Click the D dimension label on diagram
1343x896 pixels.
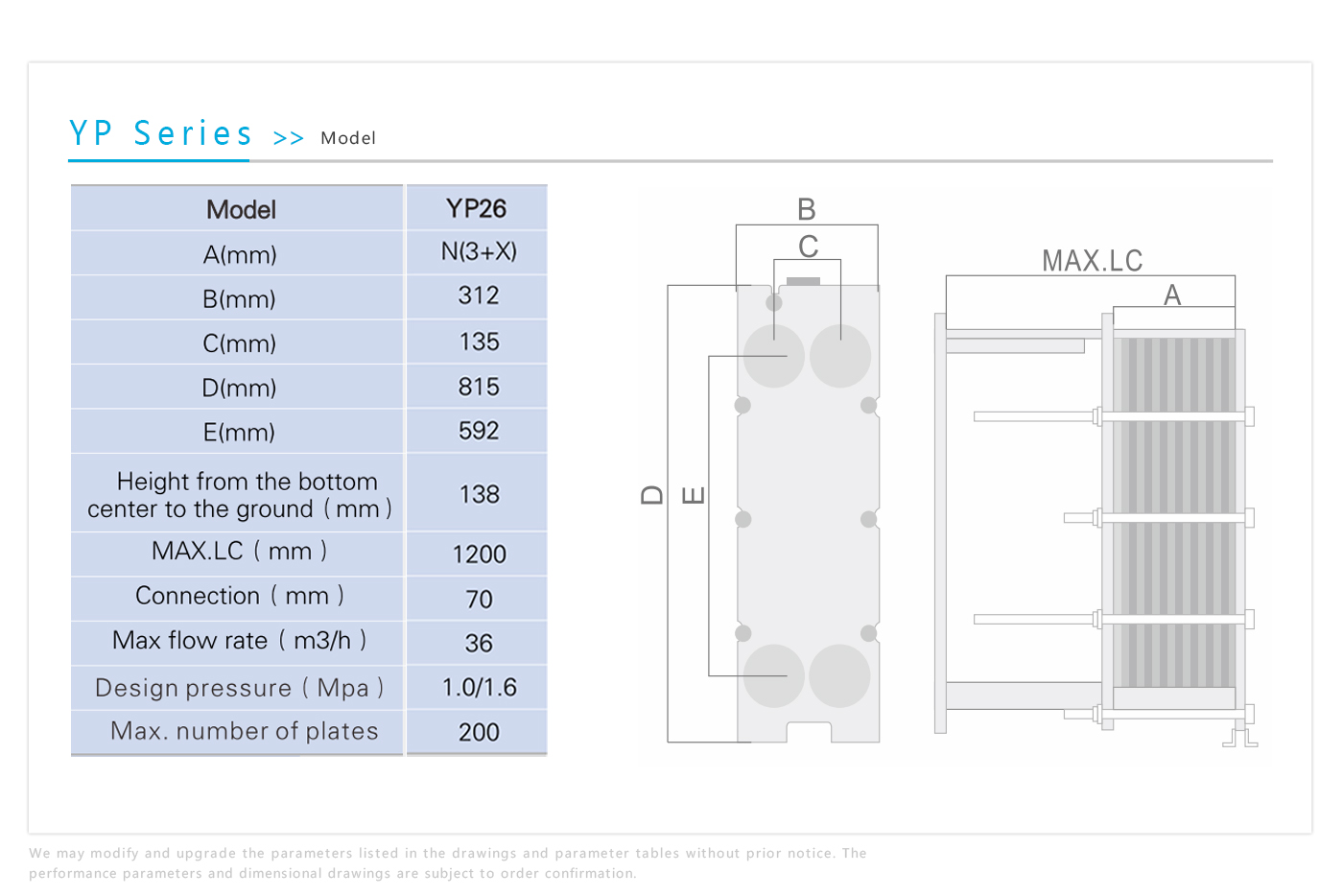[652, 495]
